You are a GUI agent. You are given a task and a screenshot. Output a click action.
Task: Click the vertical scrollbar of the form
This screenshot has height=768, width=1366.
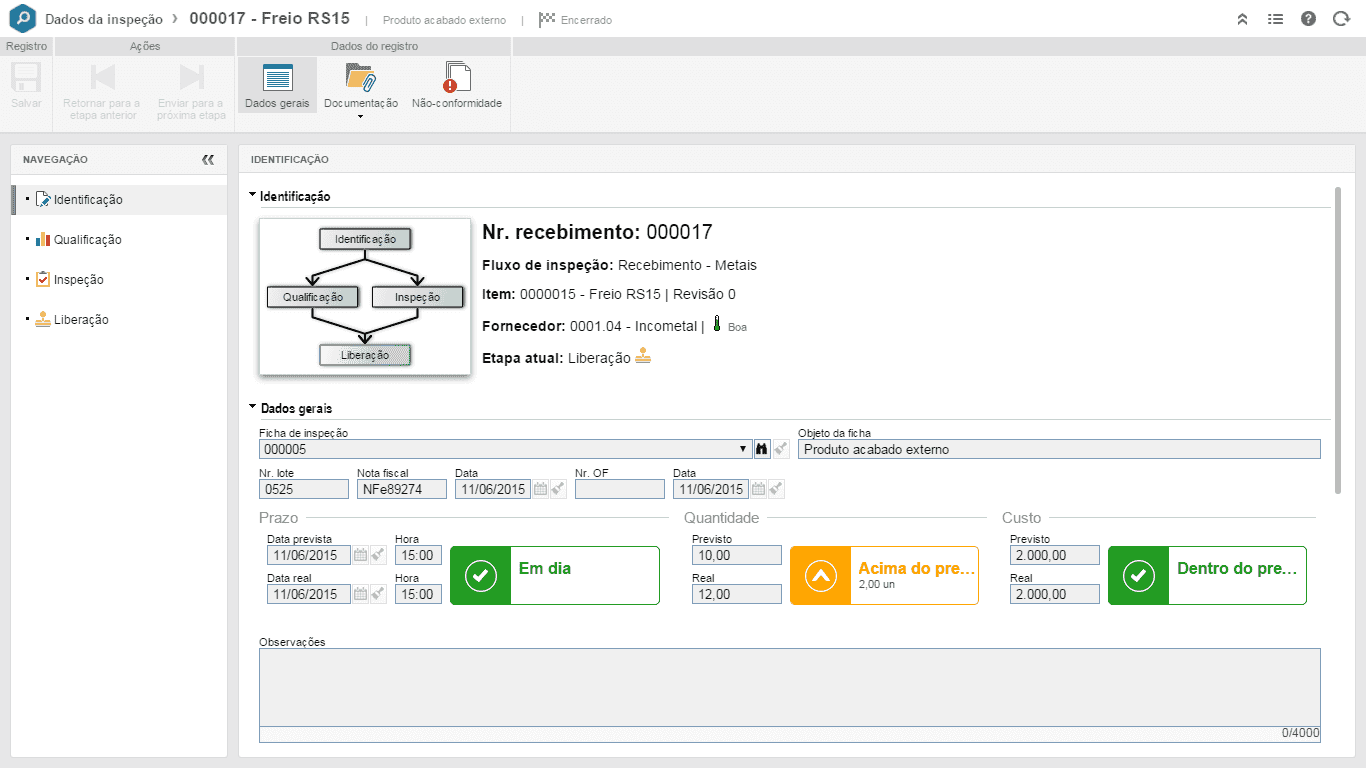coord(1338,340)
